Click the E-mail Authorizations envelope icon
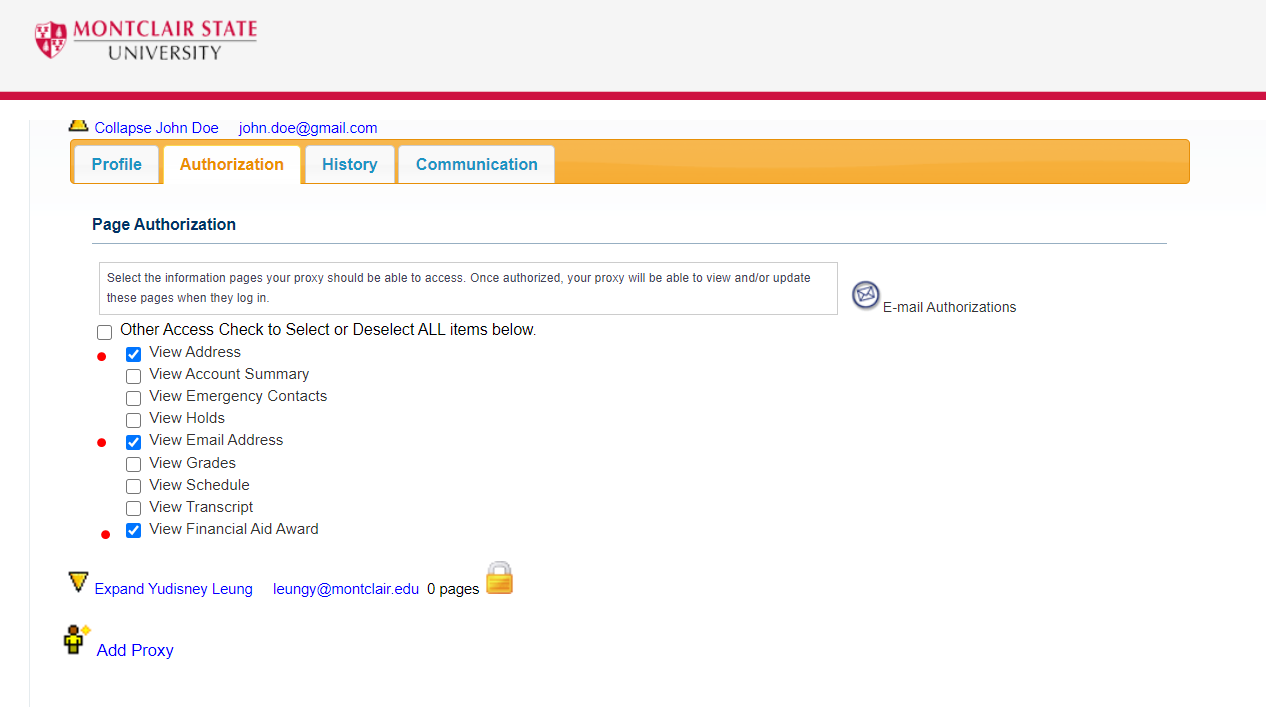 pyautogui.click(x=865, y=295)
